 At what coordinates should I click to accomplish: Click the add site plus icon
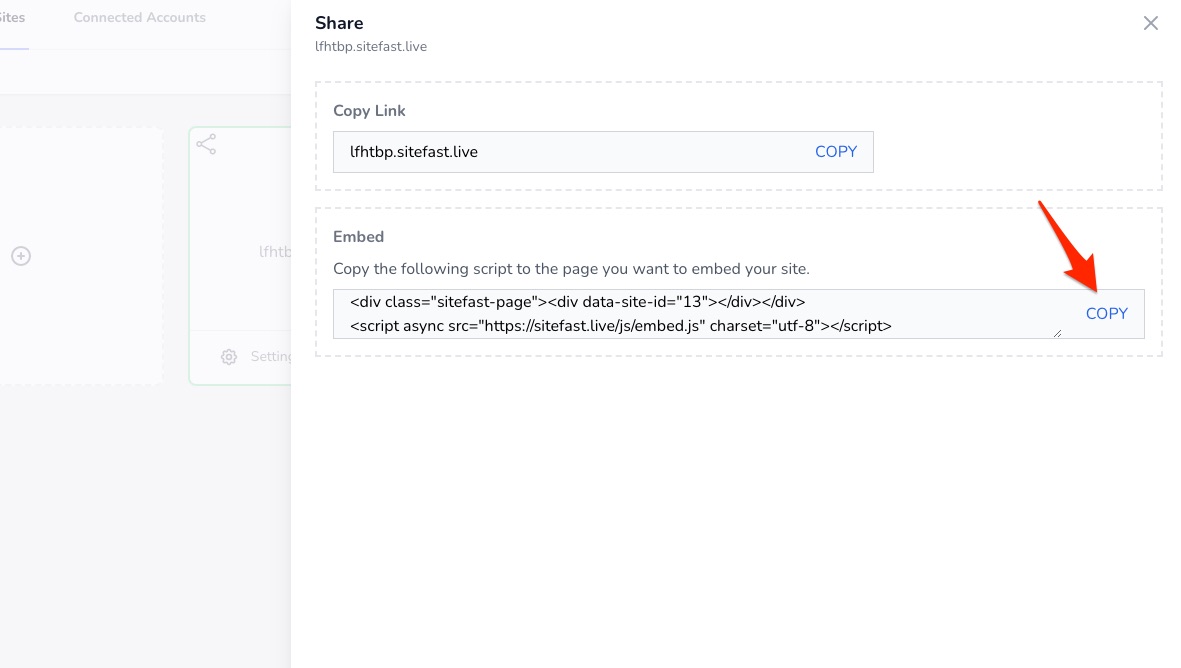coord(21,256)
